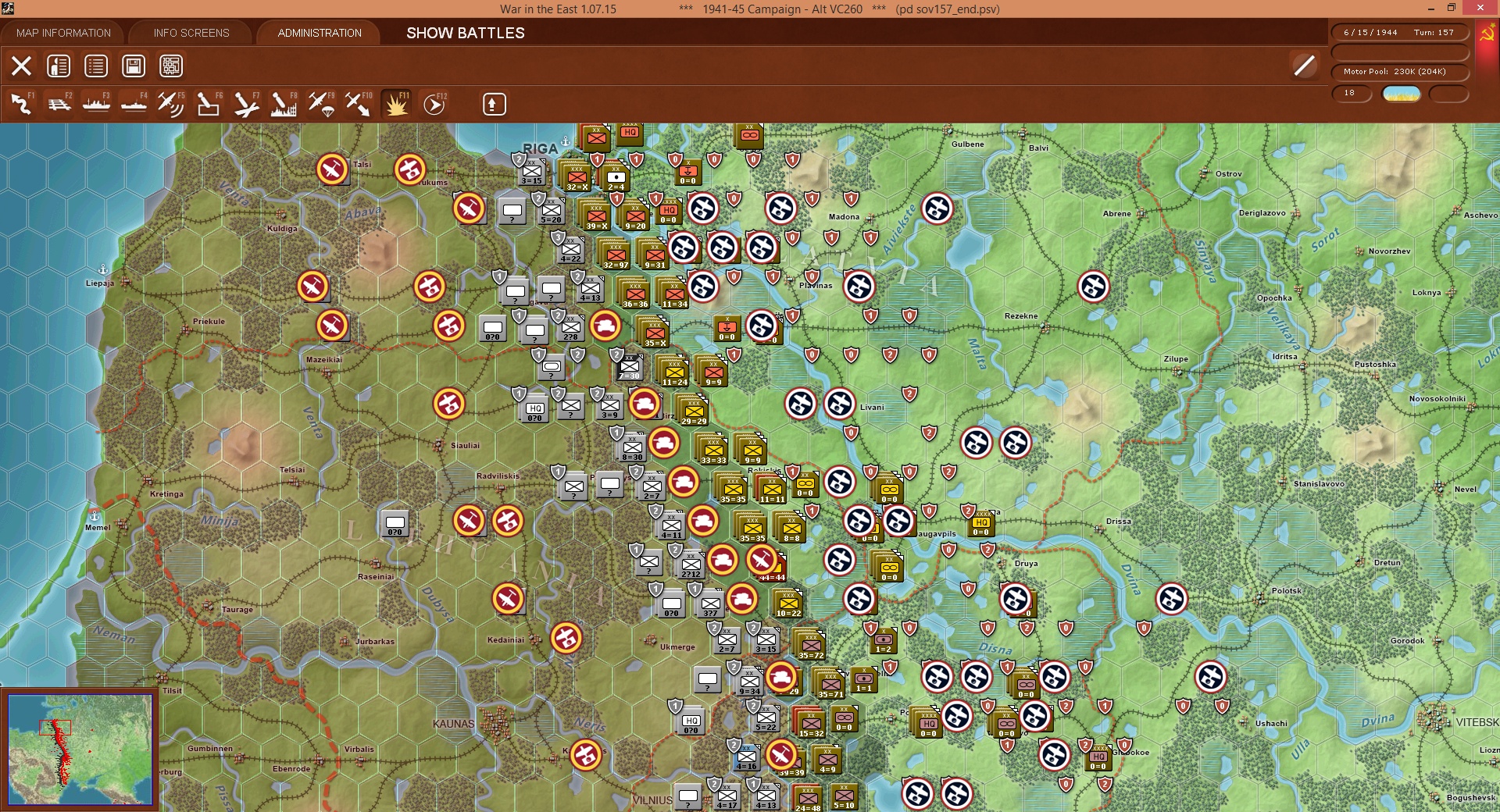Click the diagonal slash round button

[1304, 66]
